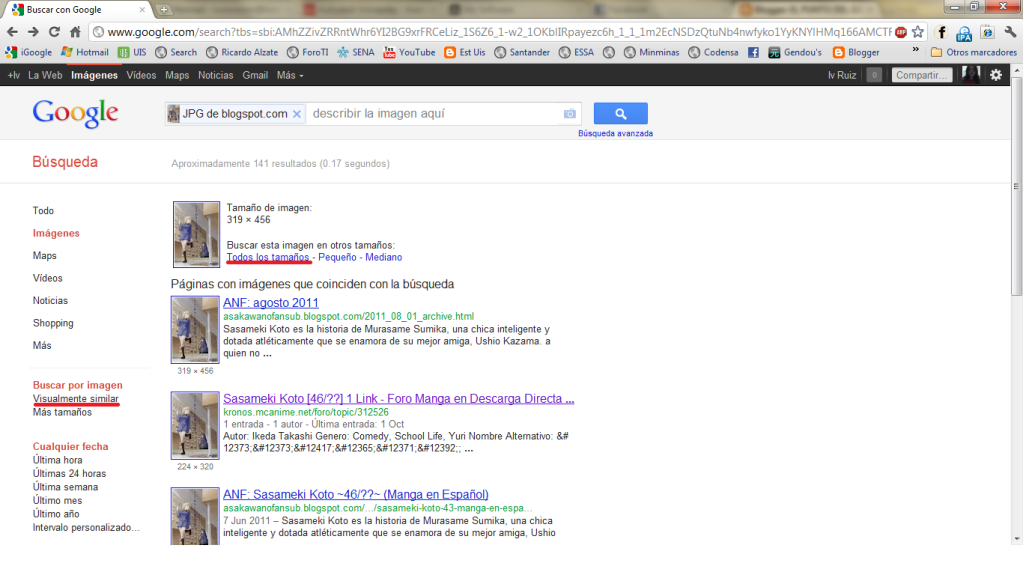Viewport: 1023px width, 575px height.
Task: Open the Facebook bookmark icon in bookmarks bar
Action: [x=754, y=52]
